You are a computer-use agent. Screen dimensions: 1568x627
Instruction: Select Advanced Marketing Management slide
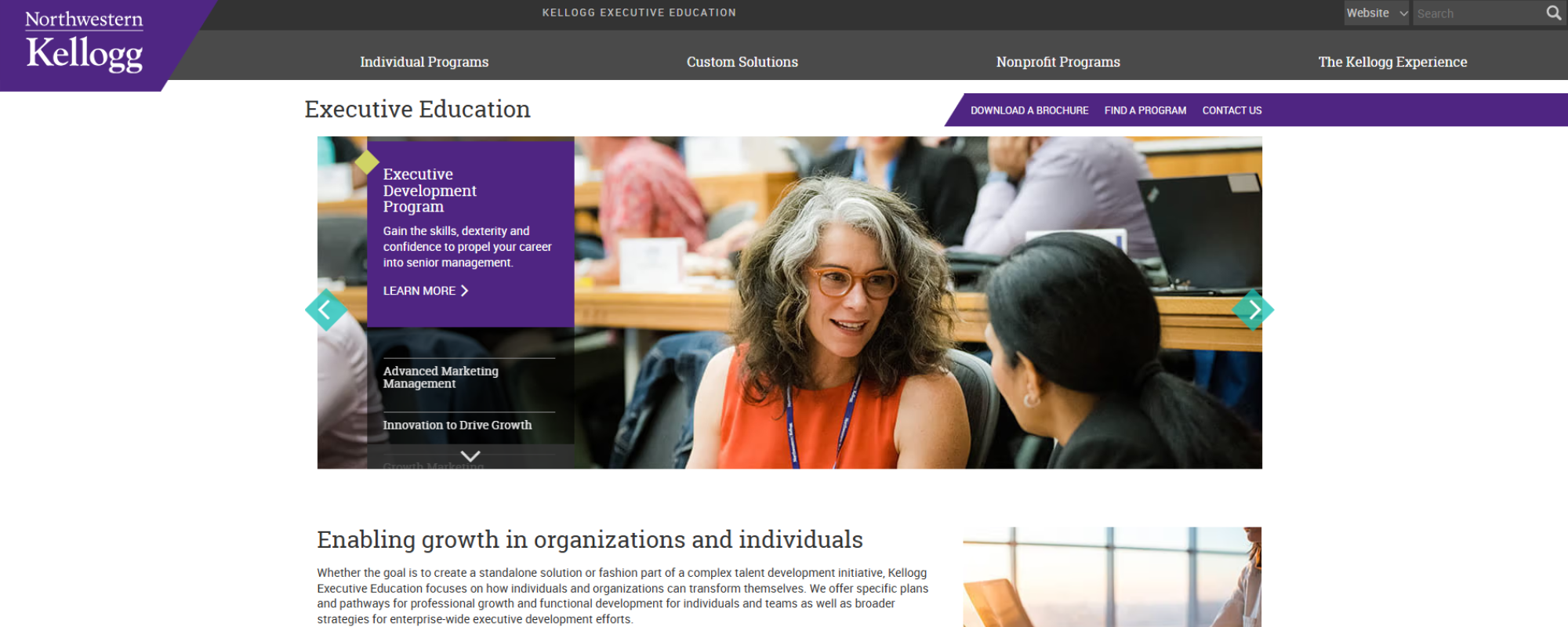(441, 377)
